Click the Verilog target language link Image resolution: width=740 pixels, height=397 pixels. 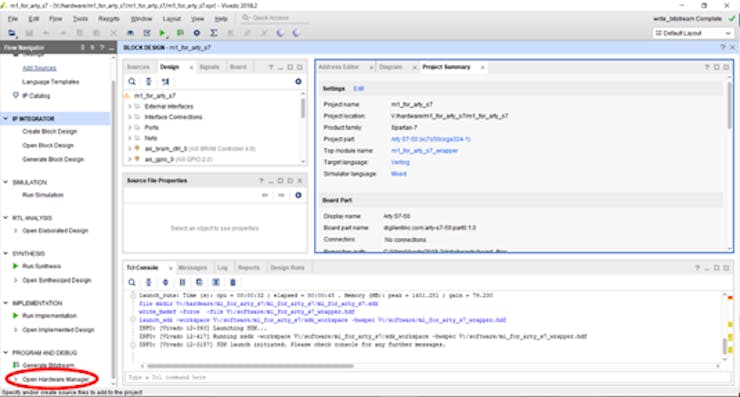click(x=400, y=162)
